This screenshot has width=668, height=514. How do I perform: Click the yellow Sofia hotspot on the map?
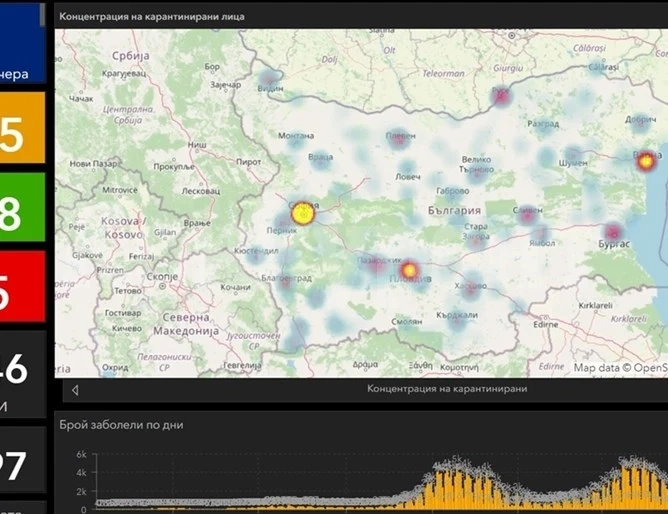pyautogui.click(x=303, y=213)
